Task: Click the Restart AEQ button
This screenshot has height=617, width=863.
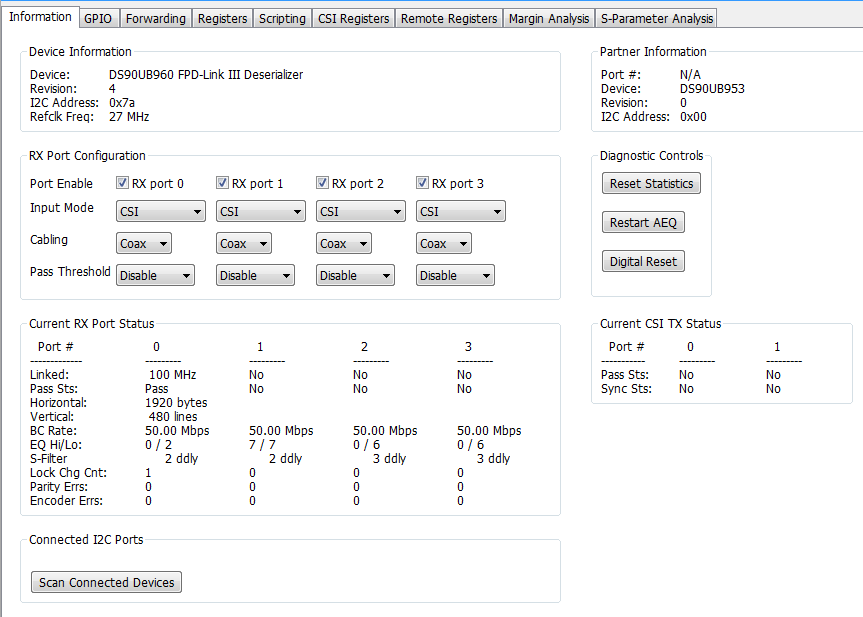Action: coord(643,222)
